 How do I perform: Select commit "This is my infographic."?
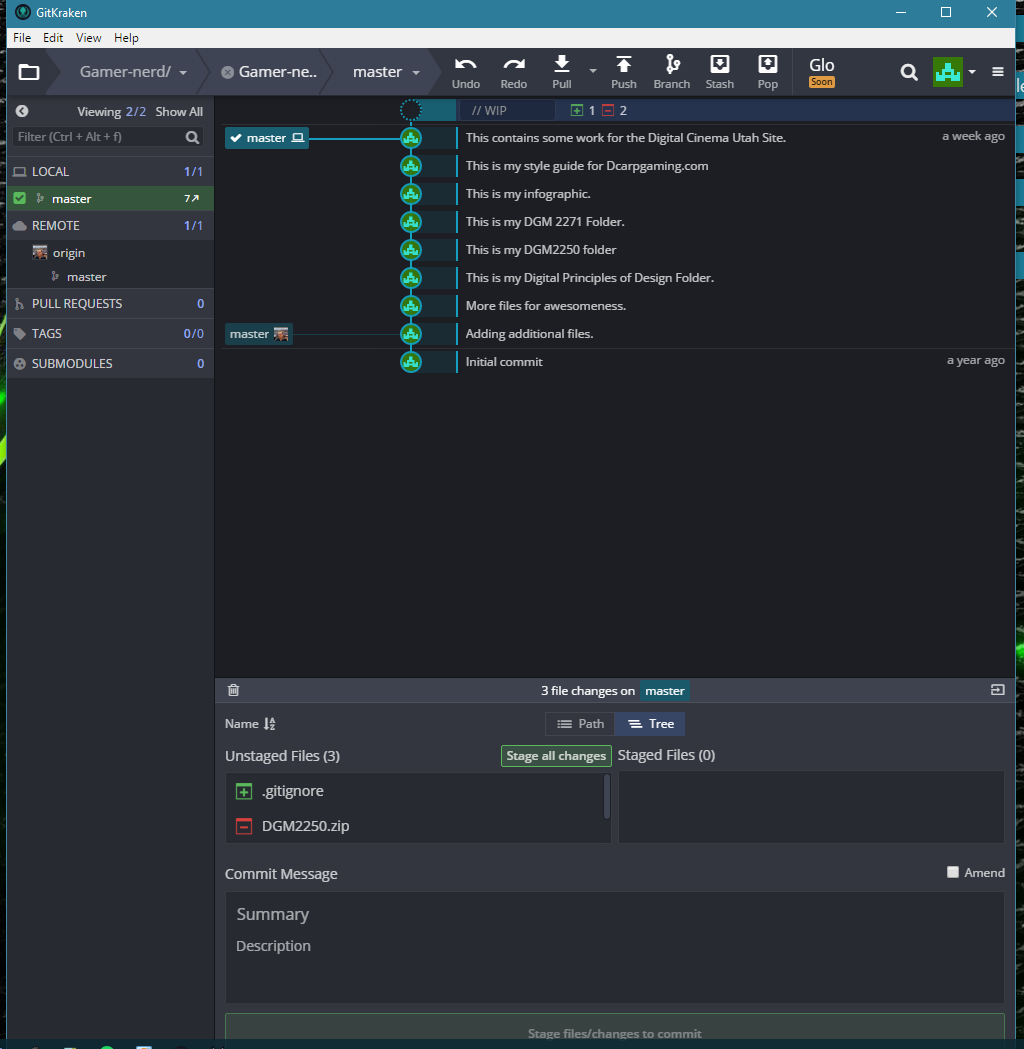click(528, 194)
